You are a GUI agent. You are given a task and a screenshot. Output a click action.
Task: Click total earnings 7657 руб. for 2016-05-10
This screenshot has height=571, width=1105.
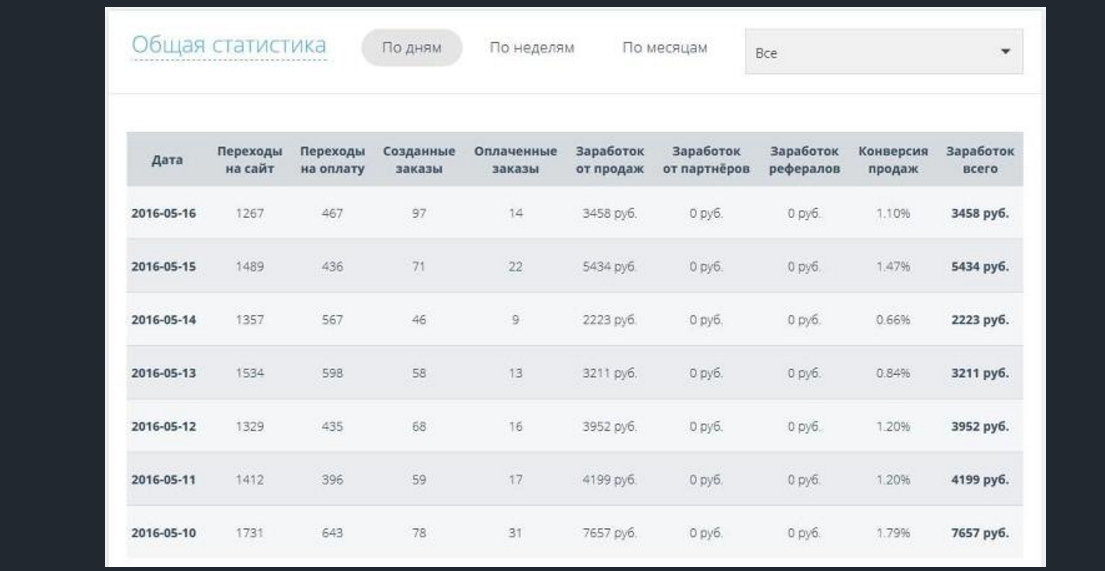[980, 533]
